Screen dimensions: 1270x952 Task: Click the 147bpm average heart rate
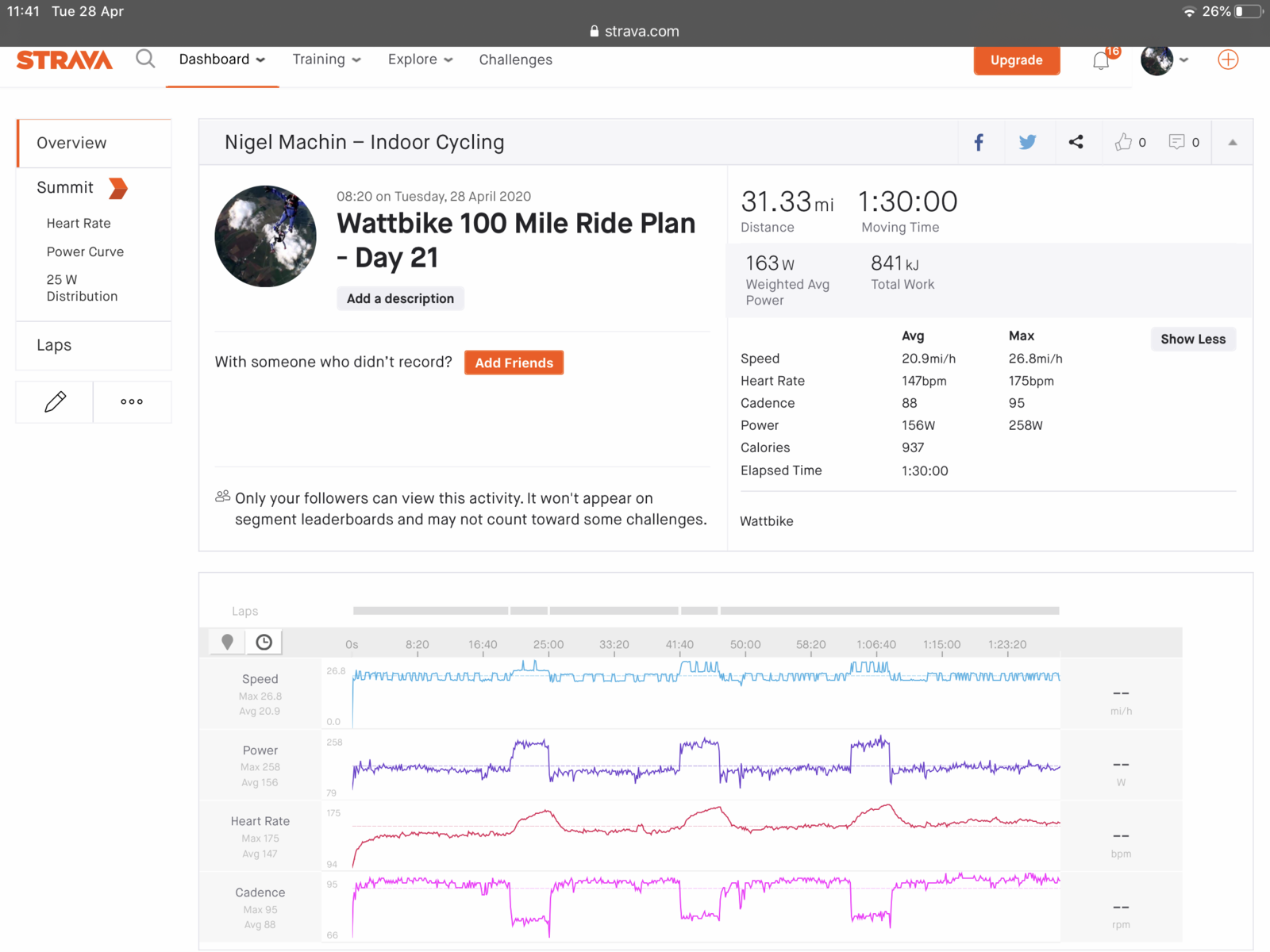pyautogui.click(x=924, y=381)
